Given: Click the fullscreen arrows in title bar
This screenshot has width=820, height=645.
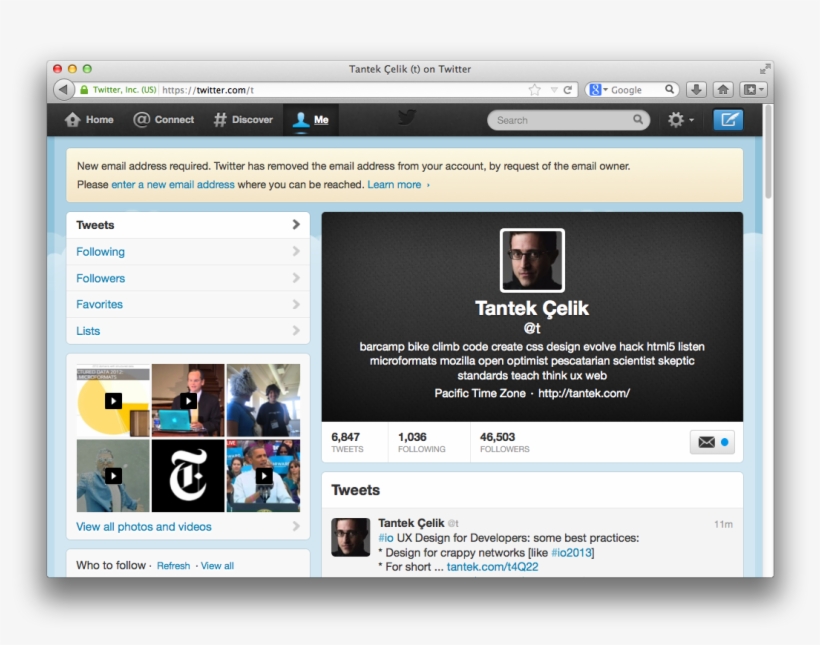Looking at the screenshot, I should [x=765, y=69].
